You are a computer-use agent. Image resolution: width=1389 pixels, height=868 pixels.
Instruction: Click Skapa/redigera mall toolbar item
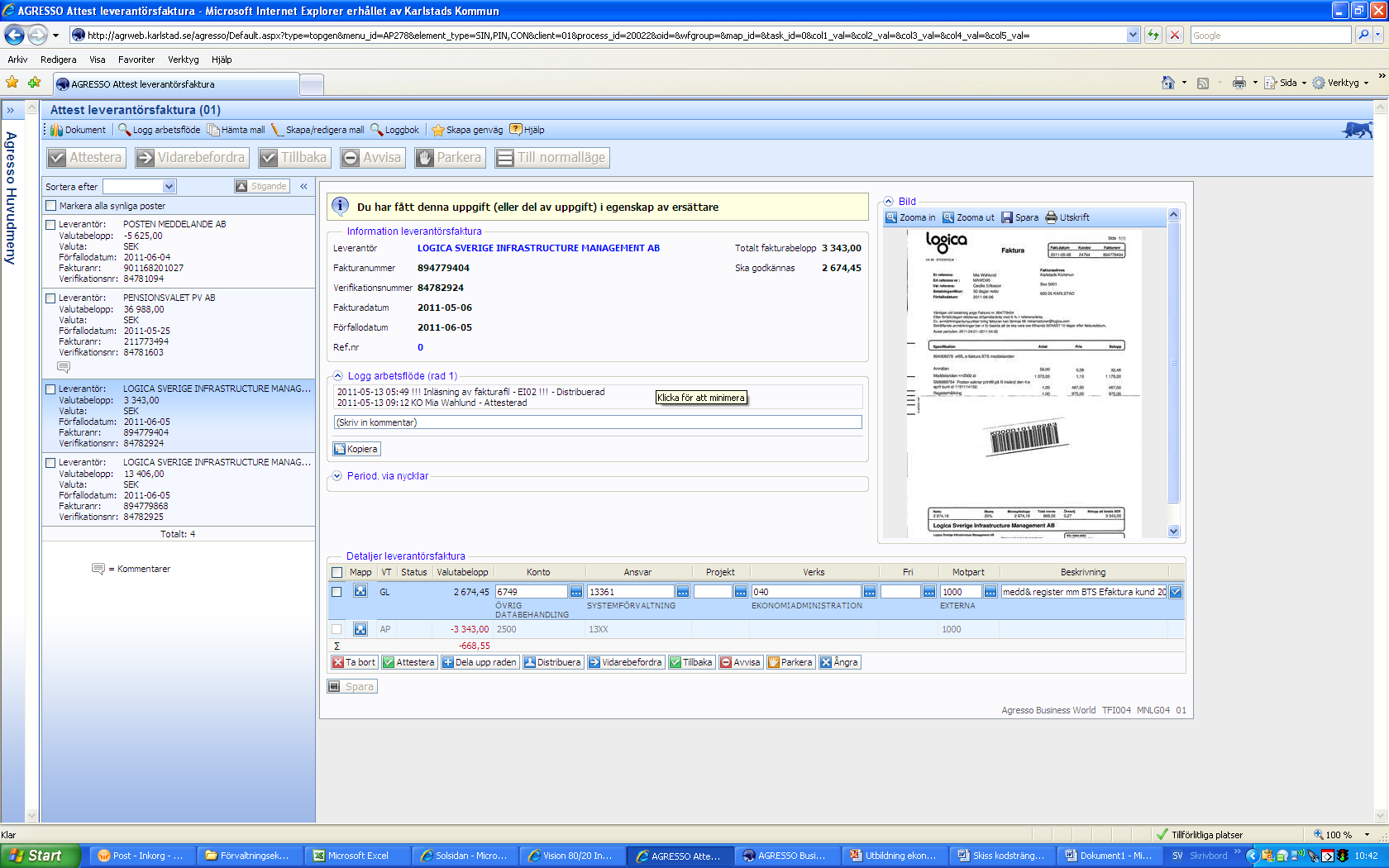coord(317,130)
